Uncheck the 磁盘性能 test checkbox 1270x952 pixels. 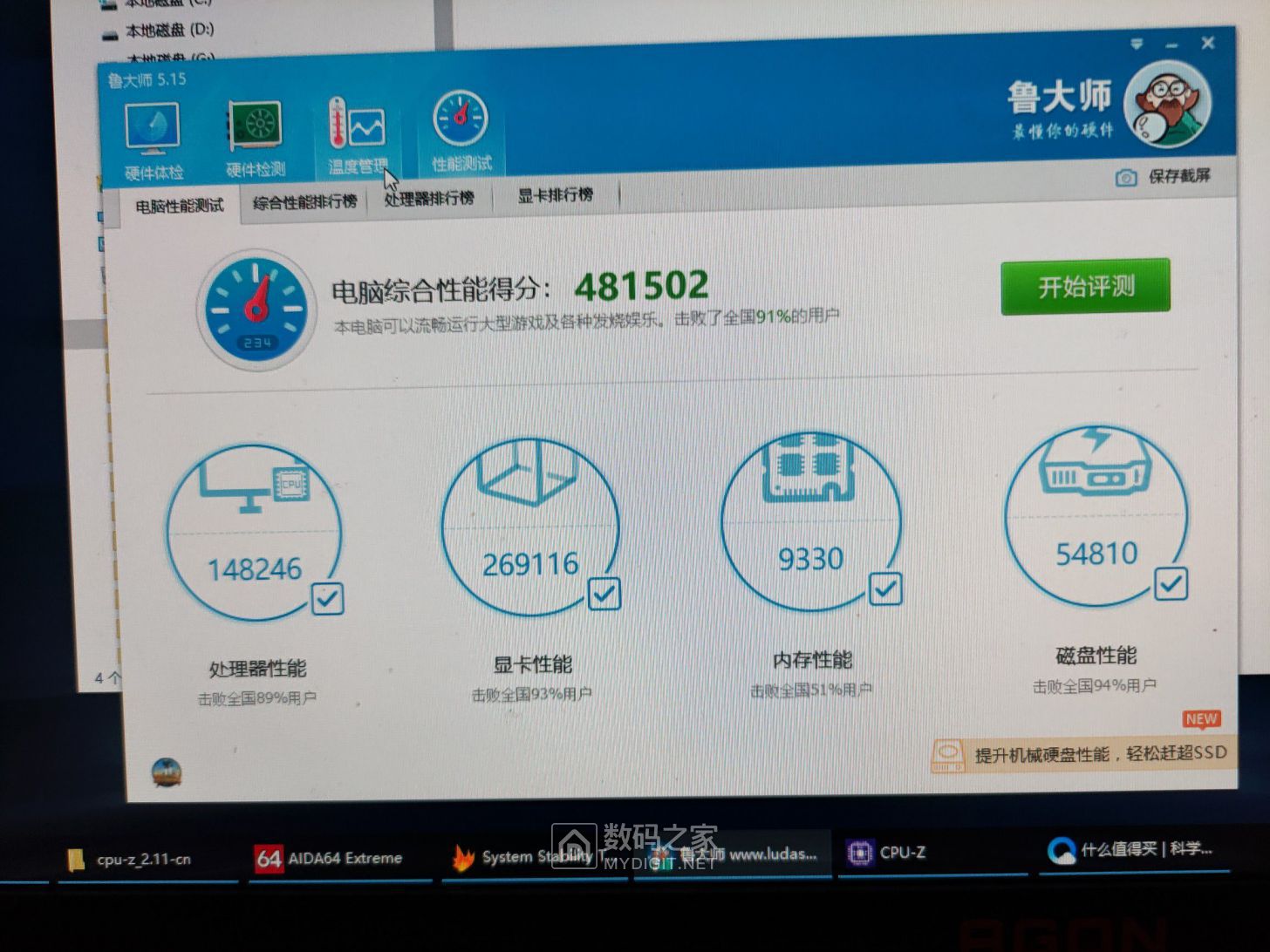point(1171,583)
